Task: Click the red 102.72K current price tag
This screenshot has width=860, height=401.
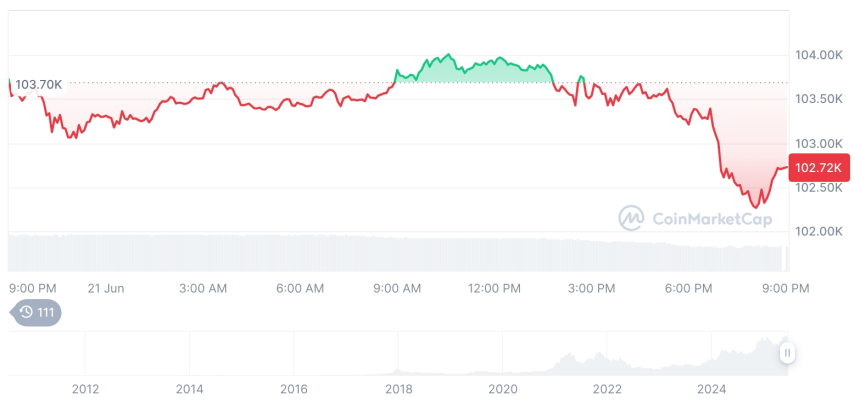Action: (820, 167)
